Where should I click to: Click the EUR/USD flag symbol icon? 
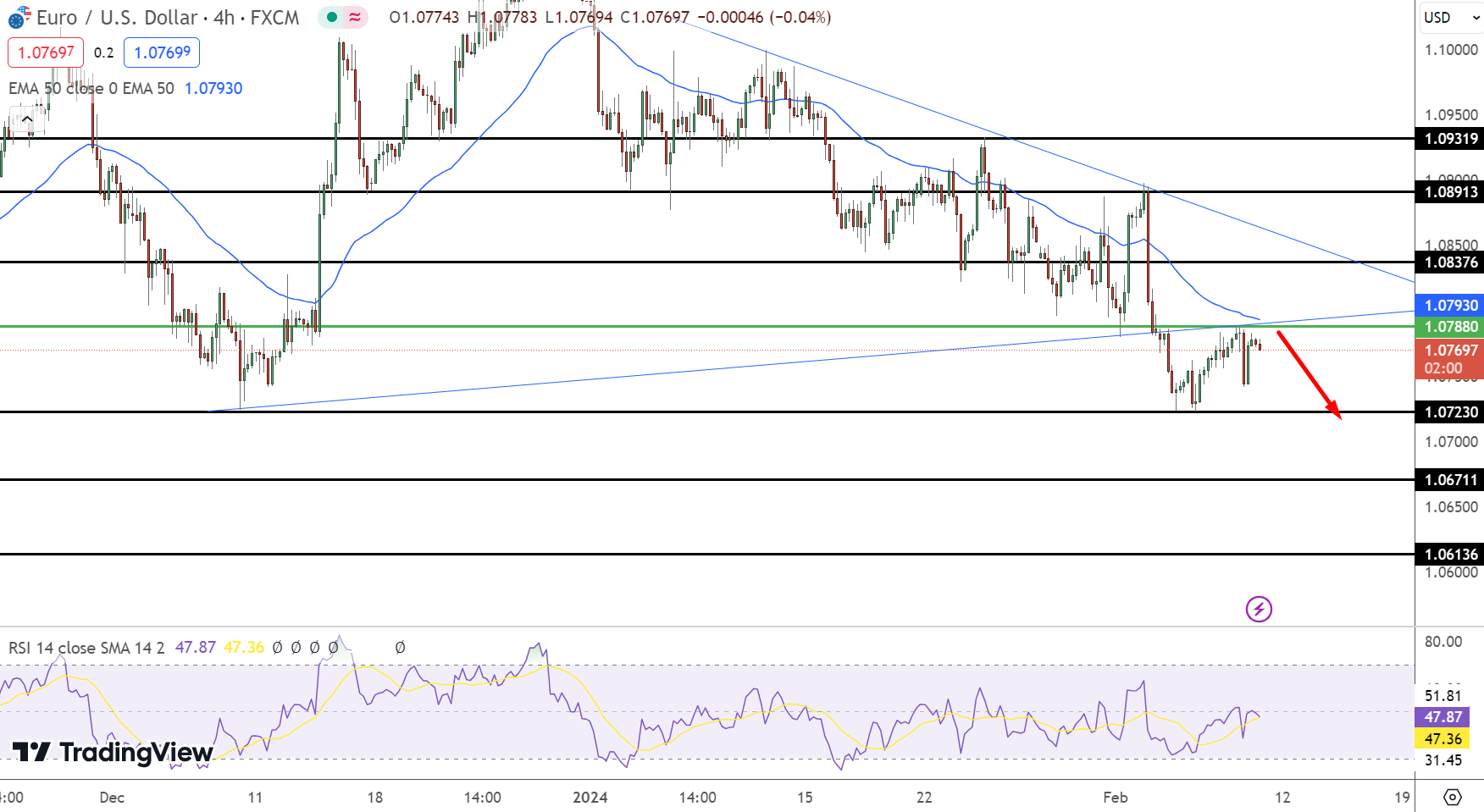[x=19, y=17]
